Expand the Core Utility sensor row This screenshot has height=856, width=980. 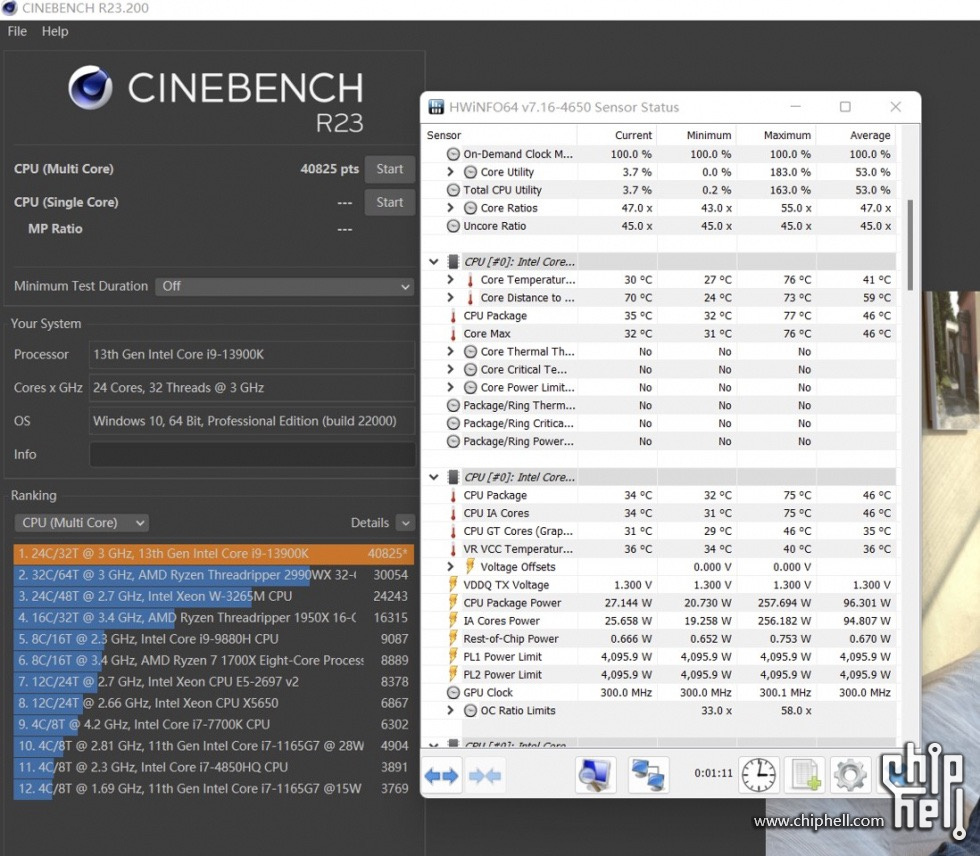pos(450,172)
